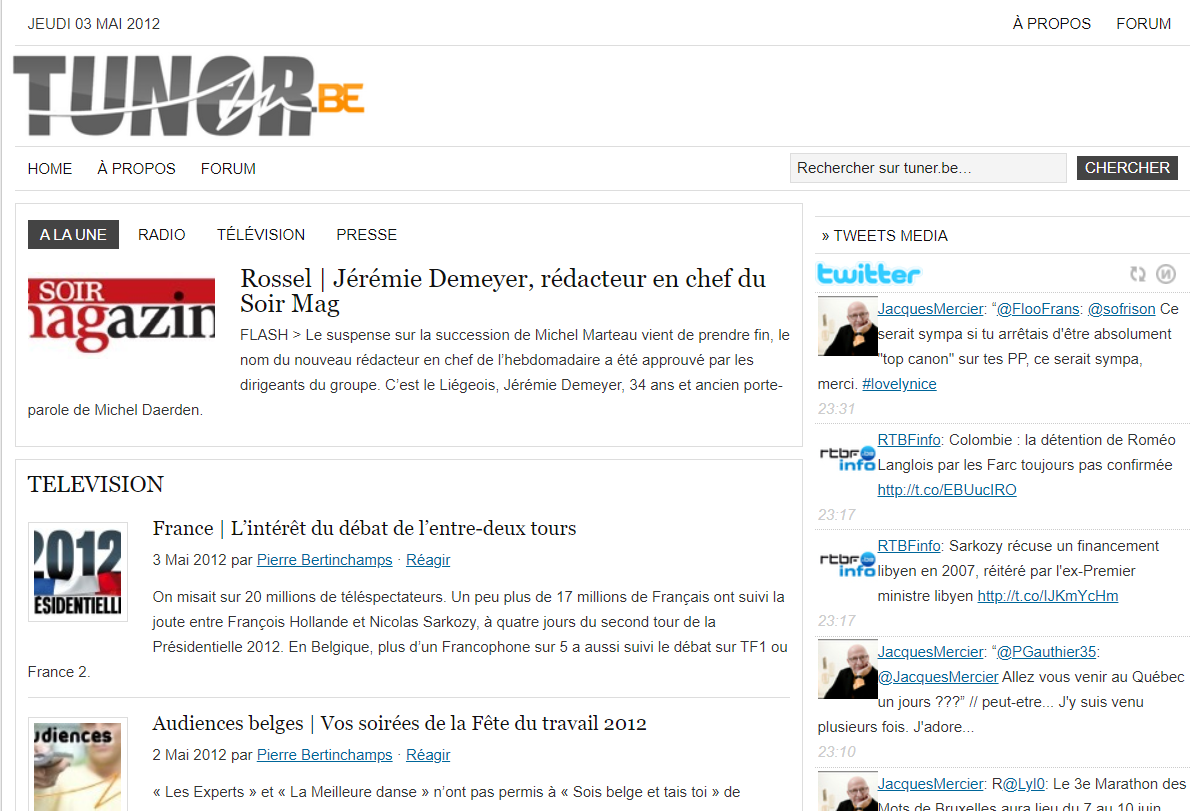
Task: Open the http://t.co/EBUucIRO link
Action: tap(947, 490)
